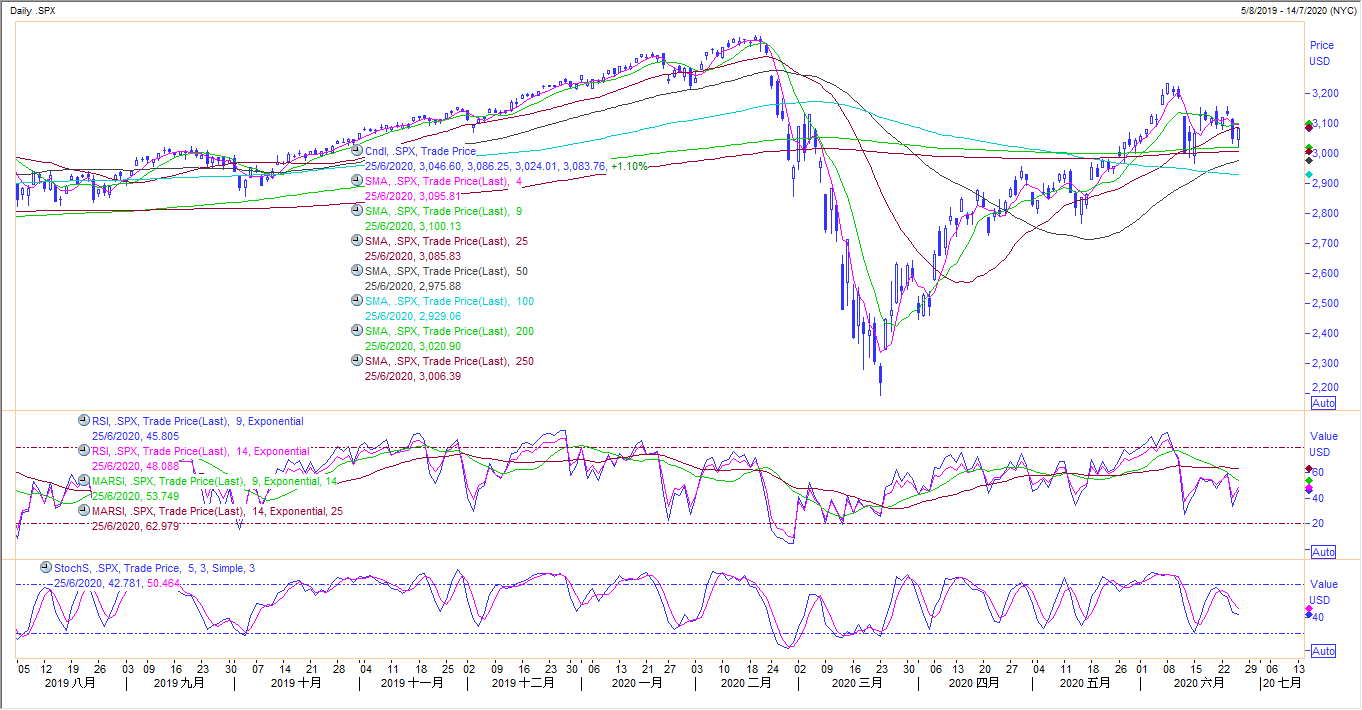
Task: Select the SMA Trade Price(Last) 100 label
Action: pyautogui.click(x=449, y=301)
